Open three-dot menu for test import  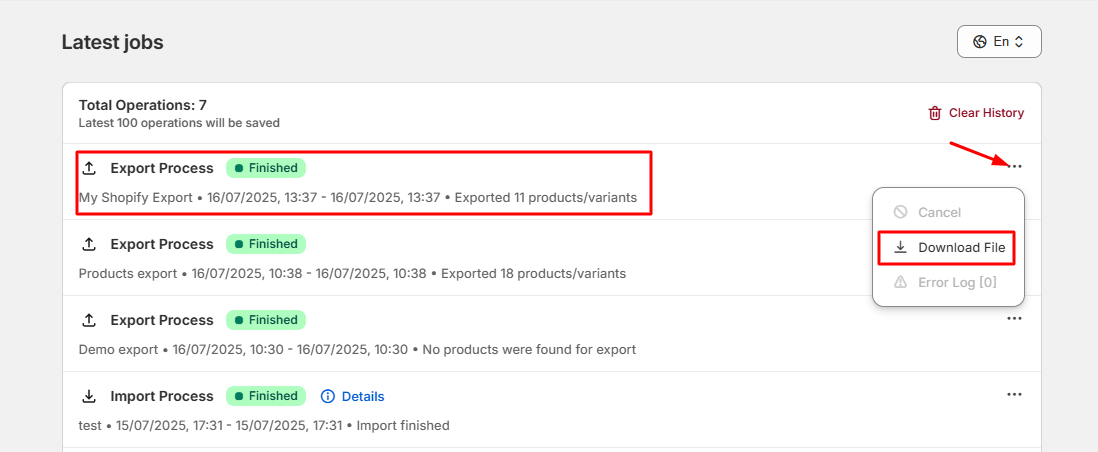point(1015,394)
